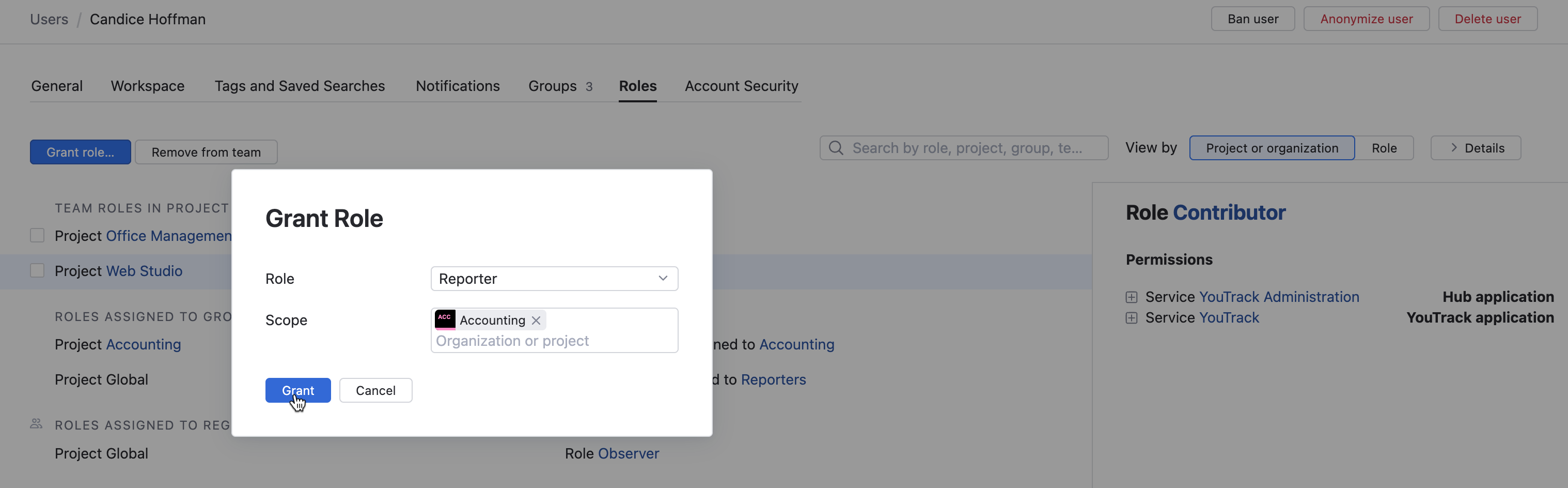Image resolution: width=1568 pixels, height=488 pixels.
Task: Click the registered users group icon
Action: 37,423
